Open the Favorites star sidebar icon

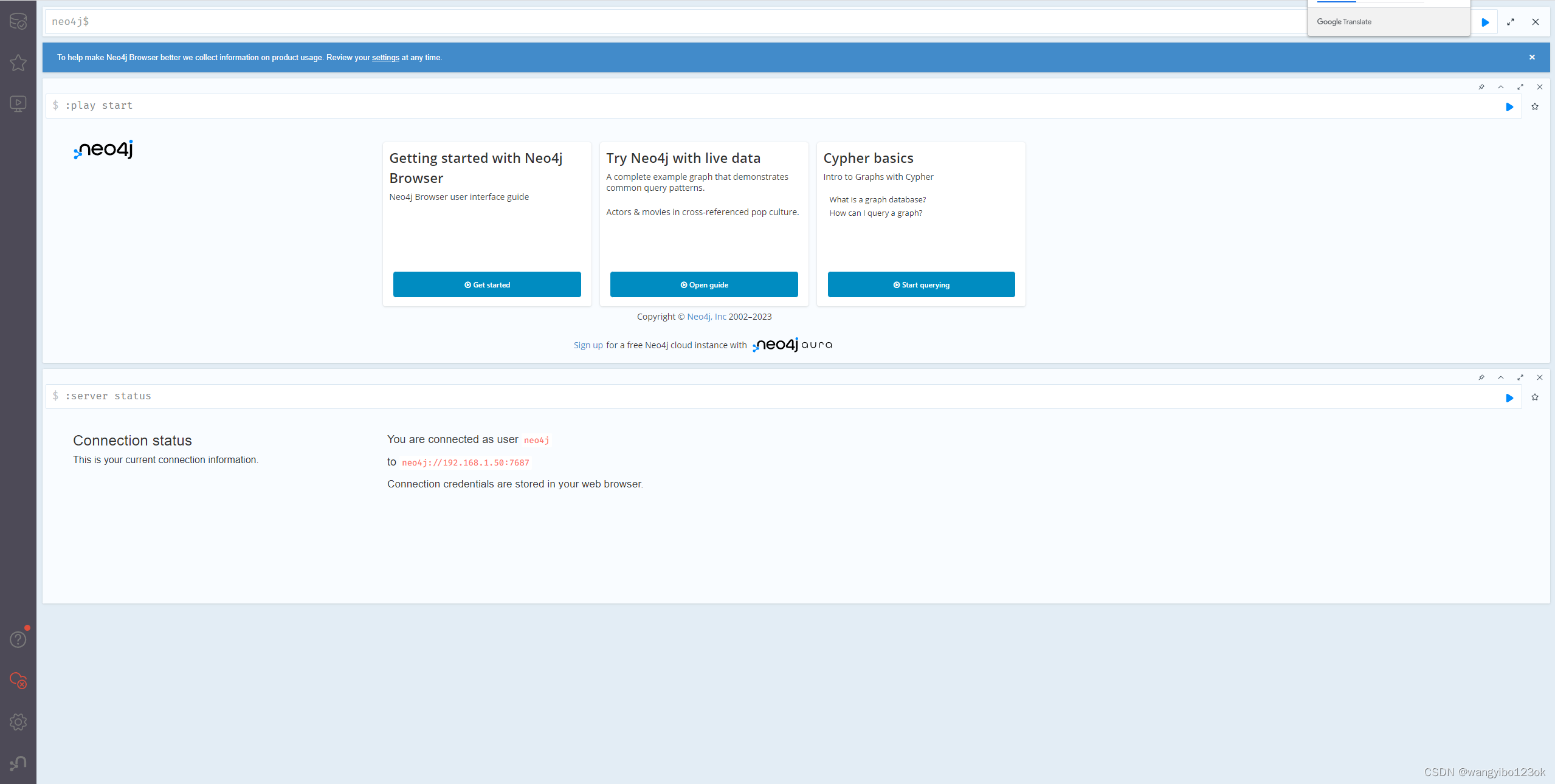pyautogui.click(x=18, y=63)
